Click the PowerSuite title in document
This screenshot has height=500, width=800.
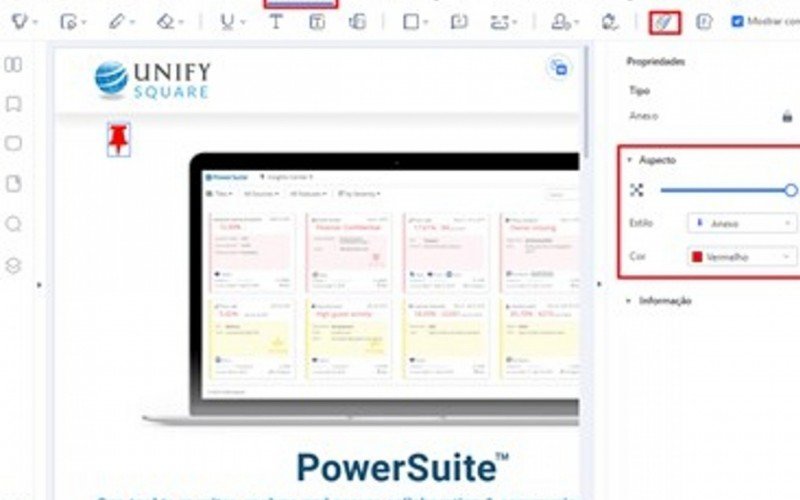[x=402, y=467]
